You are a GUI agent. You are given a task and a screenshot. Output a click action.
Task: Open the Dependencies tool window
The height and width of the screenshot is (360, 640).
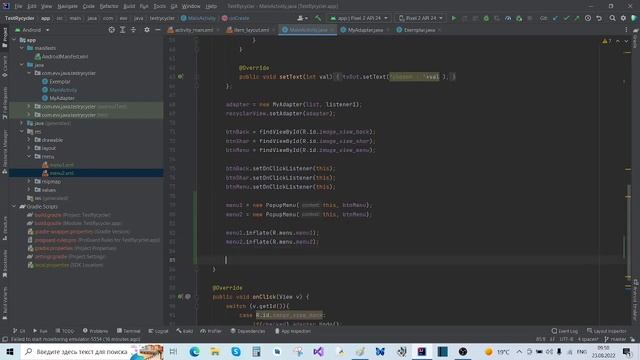[248, 331]
